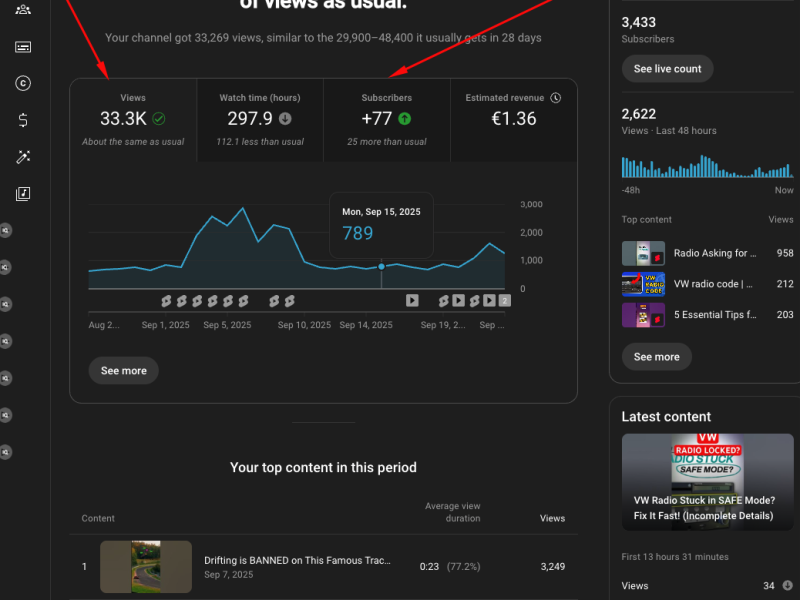Switch to the Estimated revenue tab
The width and height of the screenshot is (800, 600).
pyautogui.click(x=513, y=120)
